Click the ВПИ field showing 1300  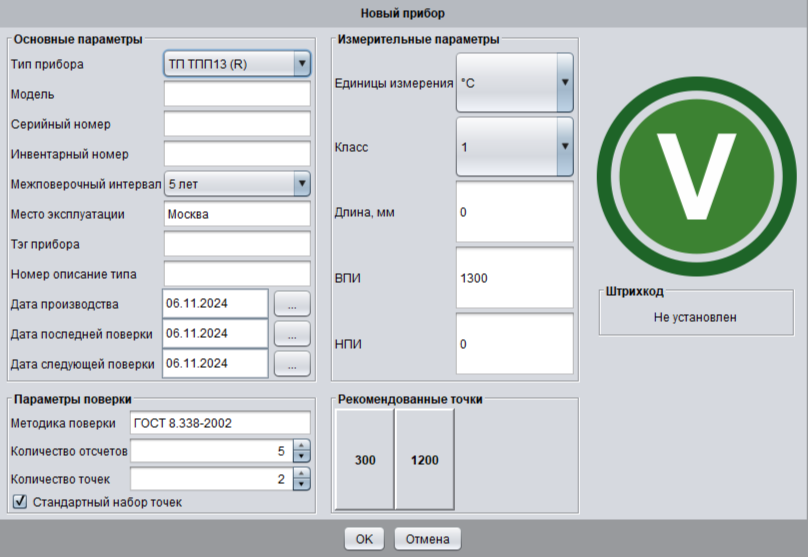514,278
